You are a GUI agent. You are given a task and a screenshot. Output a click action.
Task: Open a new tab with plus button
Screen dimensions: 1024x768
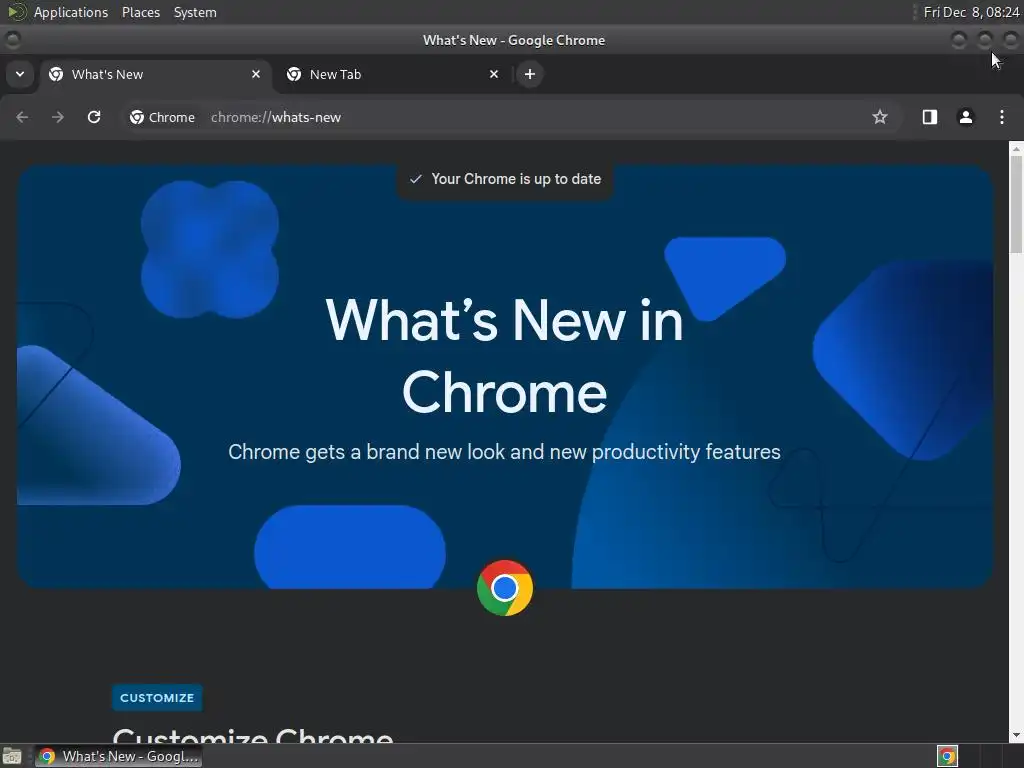click(x=530, y=74)
